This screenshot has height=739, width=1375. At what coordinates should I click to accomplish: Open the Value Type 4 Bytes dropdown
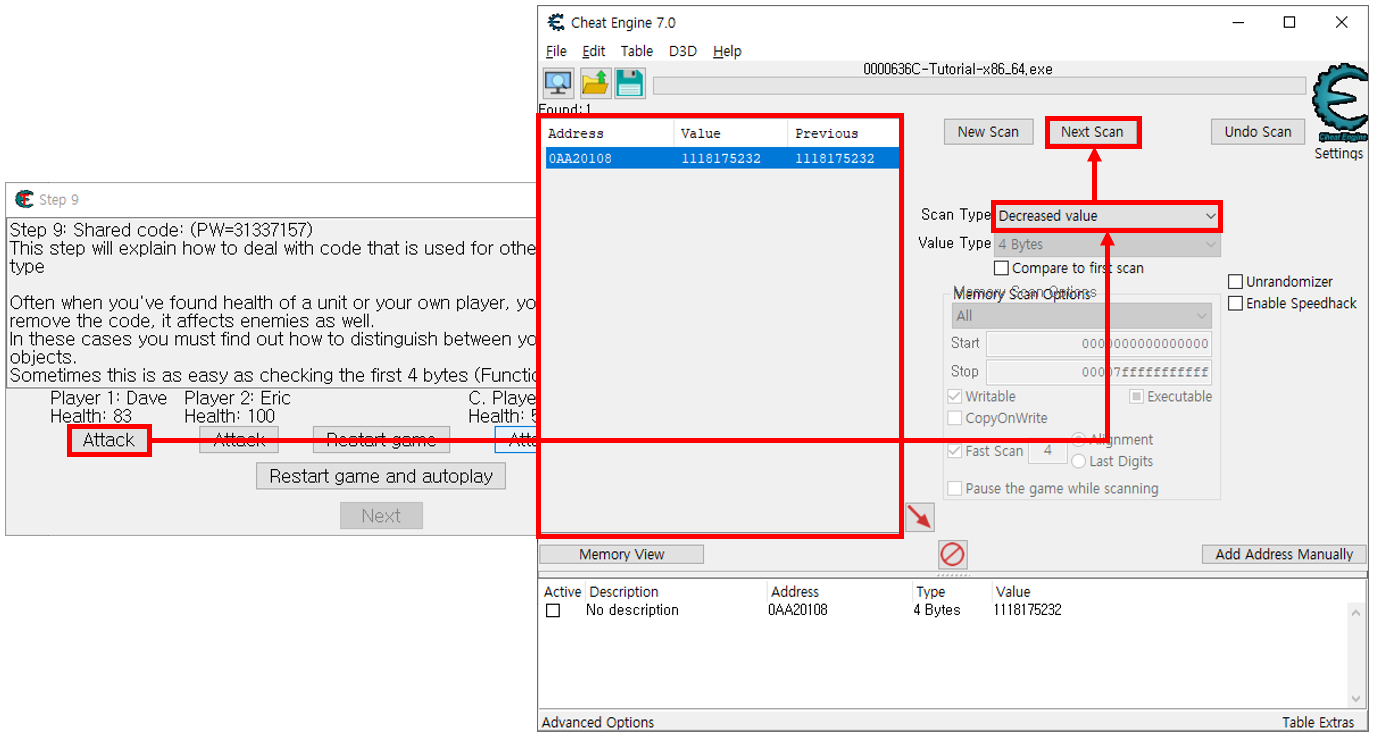[1107, 244]
